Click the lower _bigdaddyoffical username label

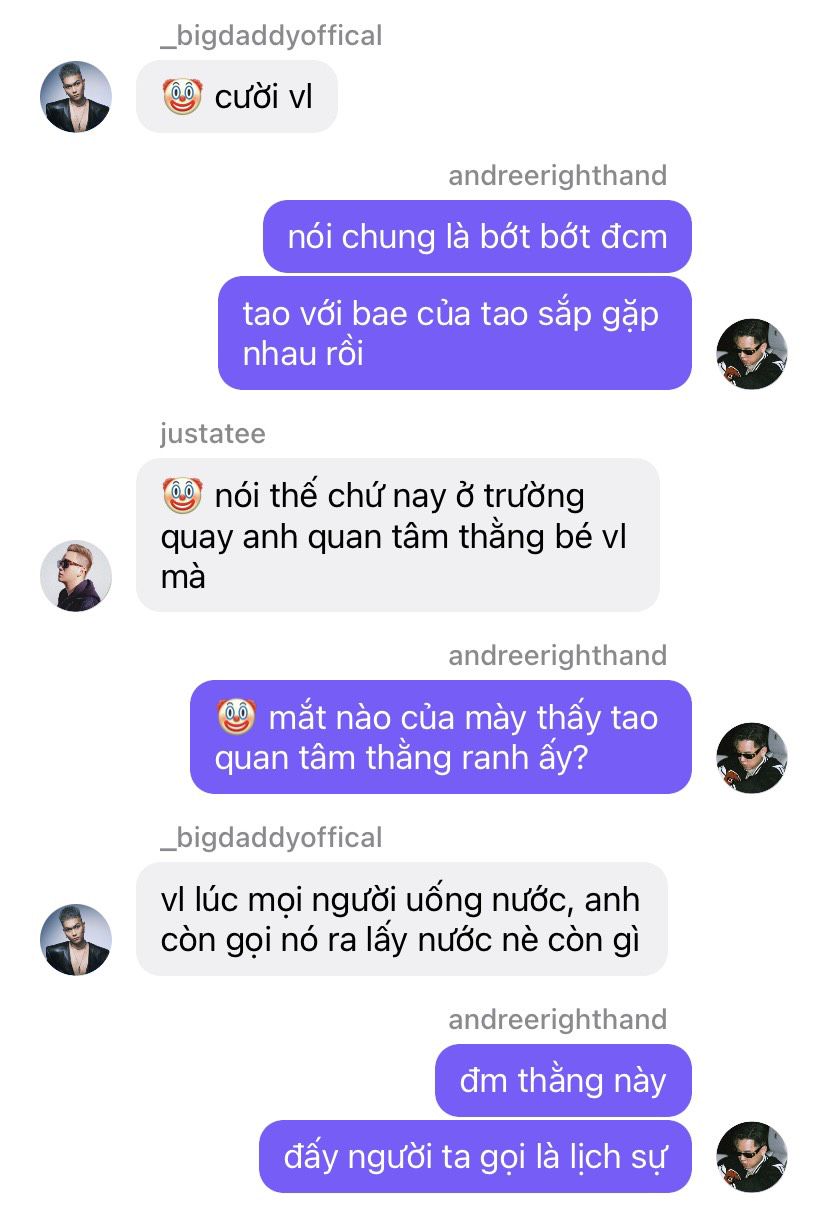tap(271, 837)
